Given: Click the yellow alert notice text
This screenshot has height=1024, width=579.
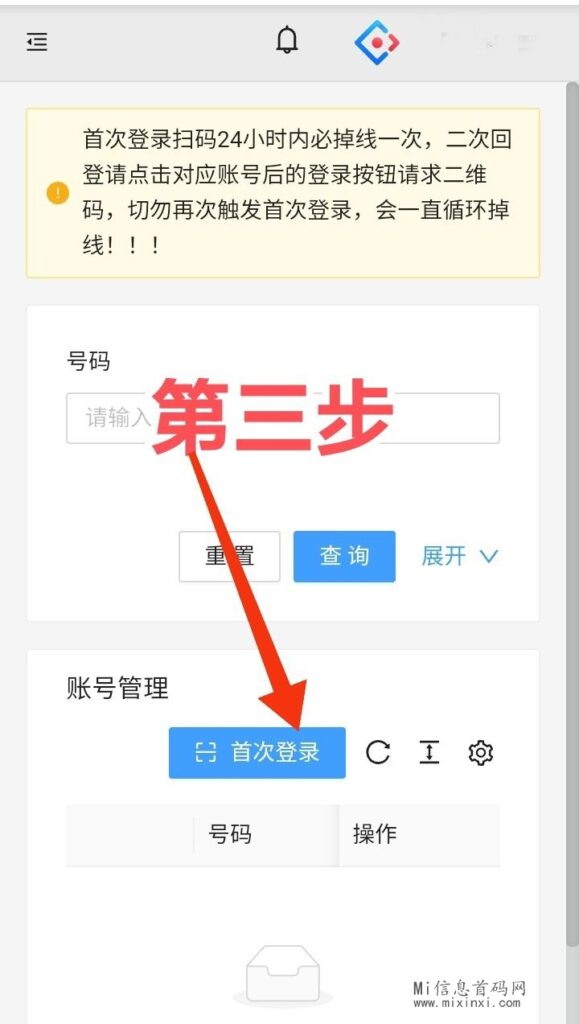Looking at the screenshot, I should (x=296, y=193).
